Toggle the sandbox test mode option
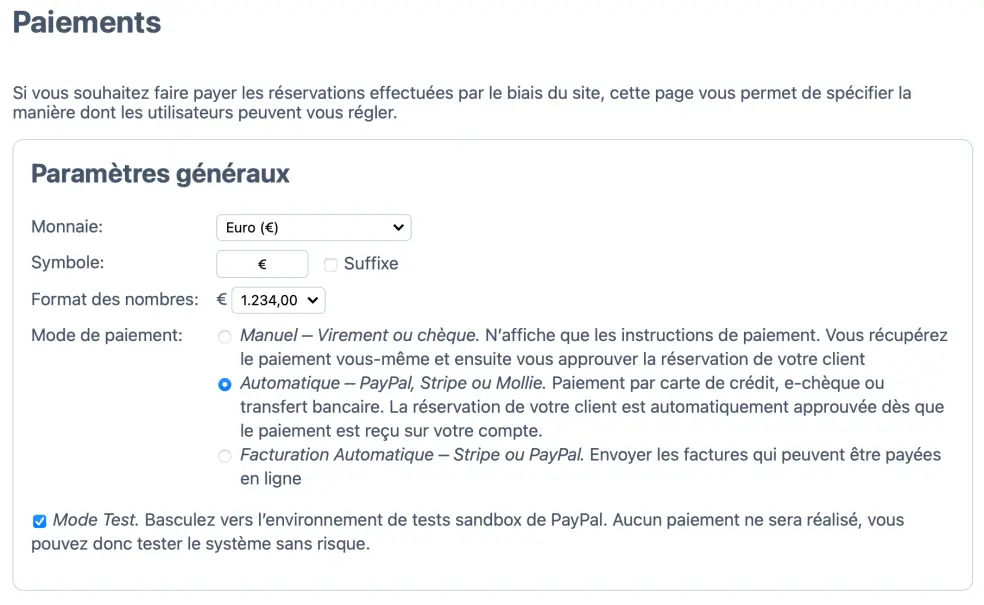The height and width of the screenshot is (605, 984). [38, 519]
